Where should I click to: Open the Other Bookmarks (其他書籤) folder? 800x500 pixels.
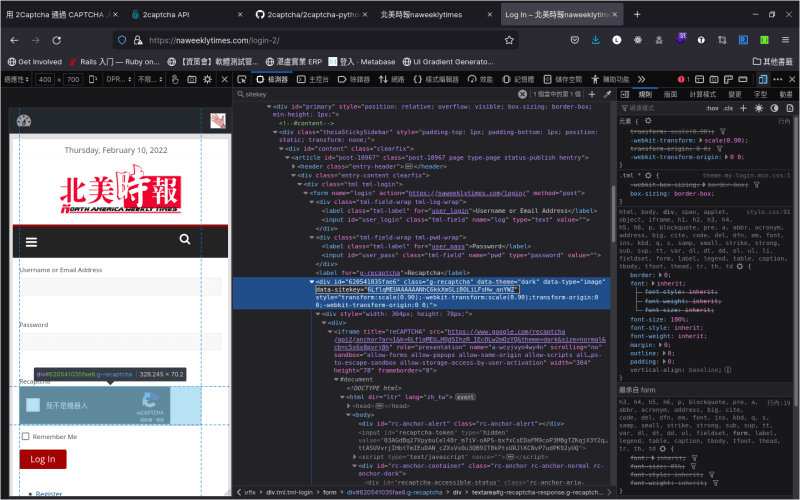click(x=773, y=62)
